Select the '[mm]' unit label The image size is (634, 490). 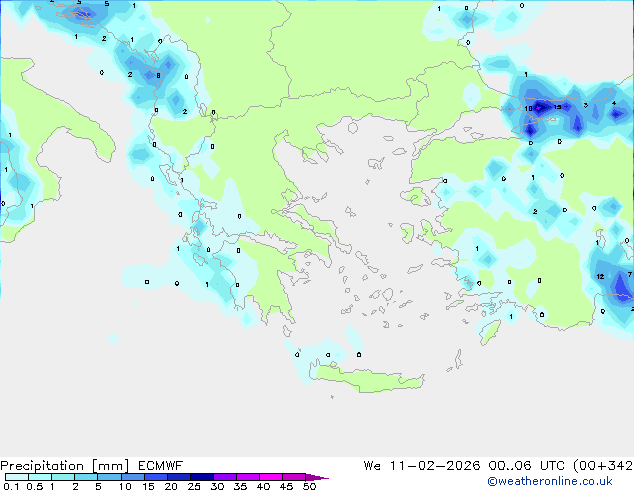pos(110,466)
